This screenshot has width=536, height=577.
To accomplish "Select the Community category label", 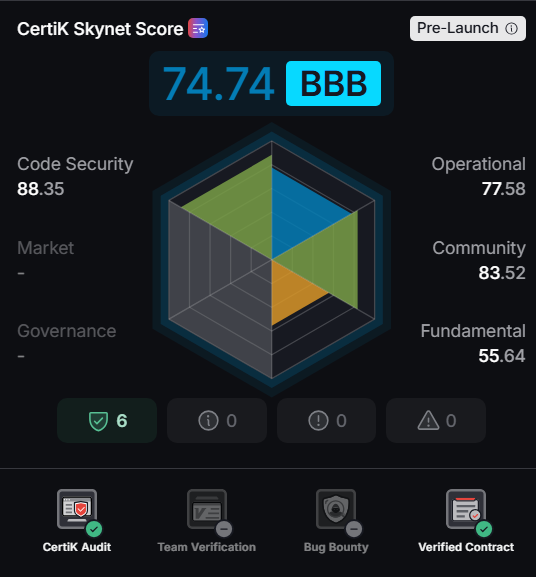I will pos(479,248).
